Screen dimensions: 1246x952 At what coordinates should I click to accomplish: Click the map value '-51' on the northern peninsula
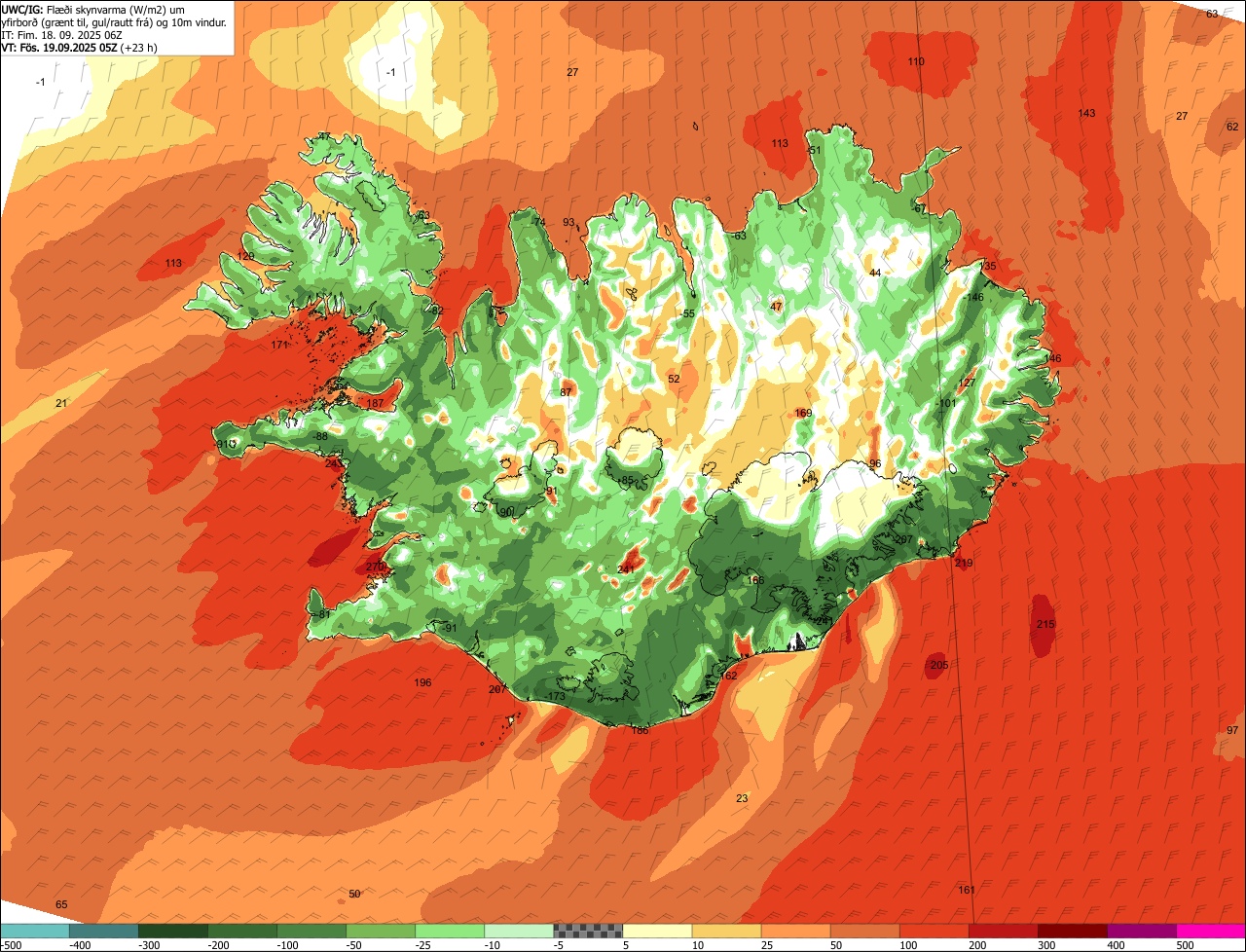815,150
